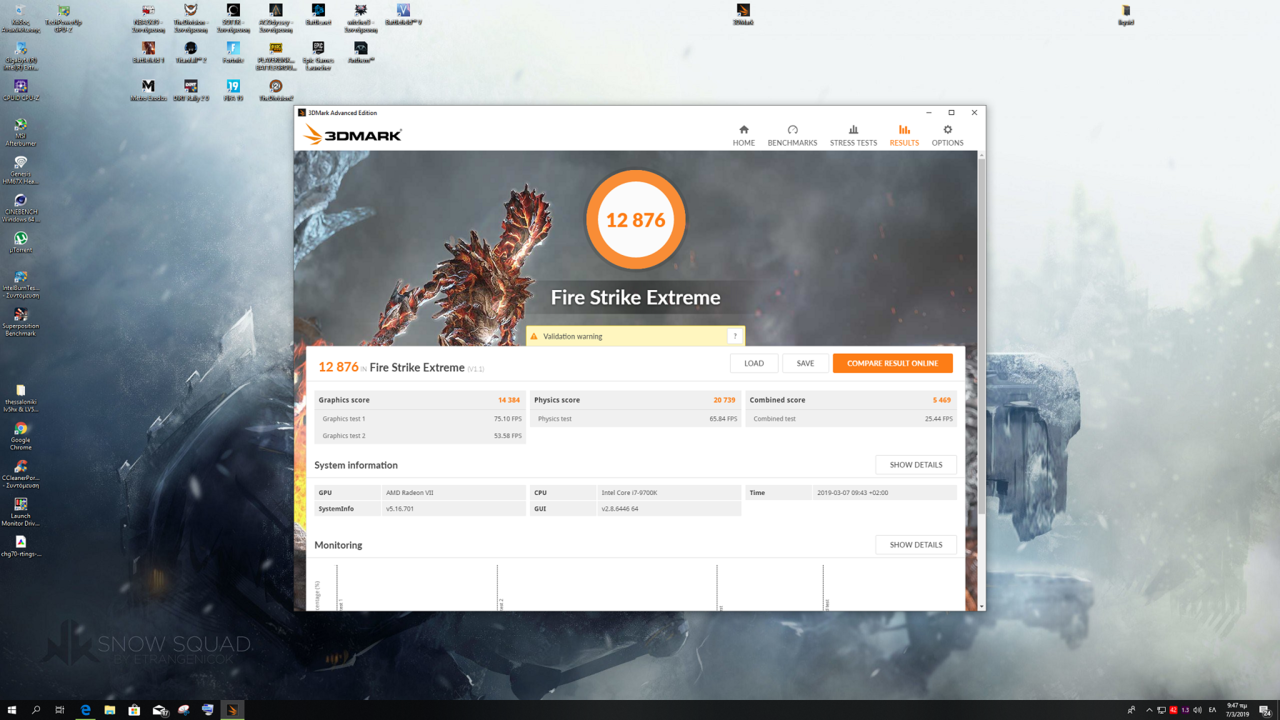Open TechPowerUp GPU-Z desktop icon

click(x=63, y=16)
